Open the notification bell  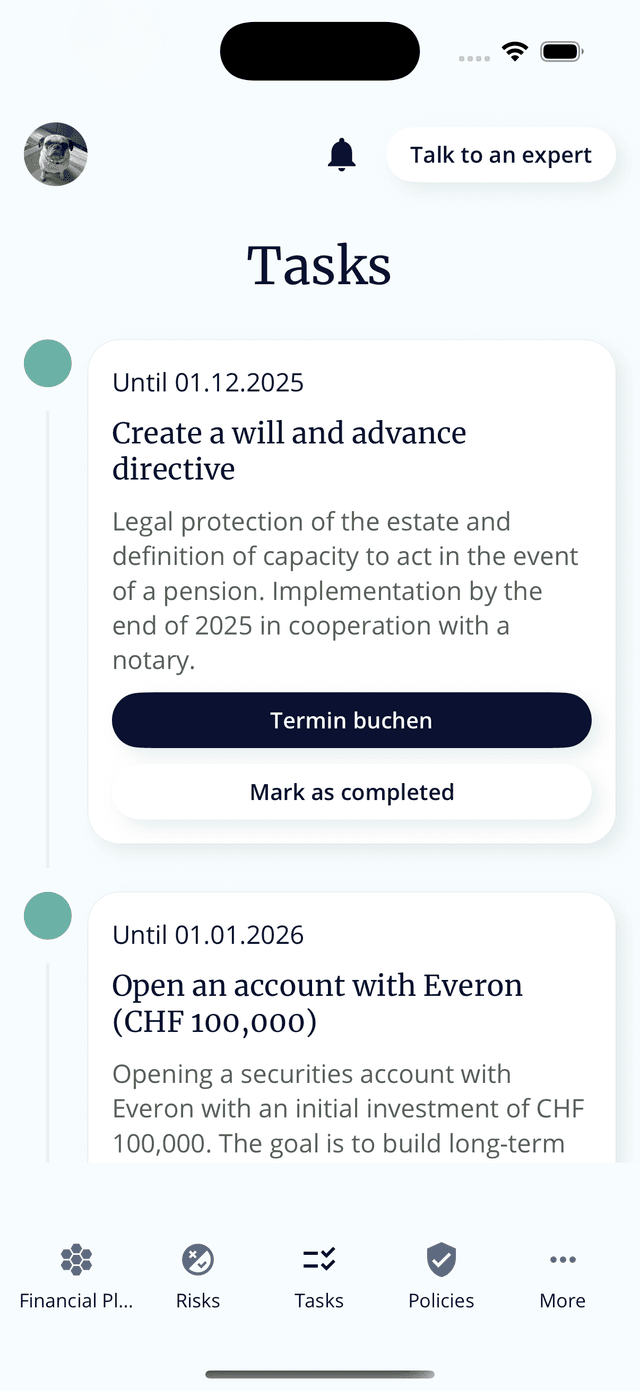(340, 155)
